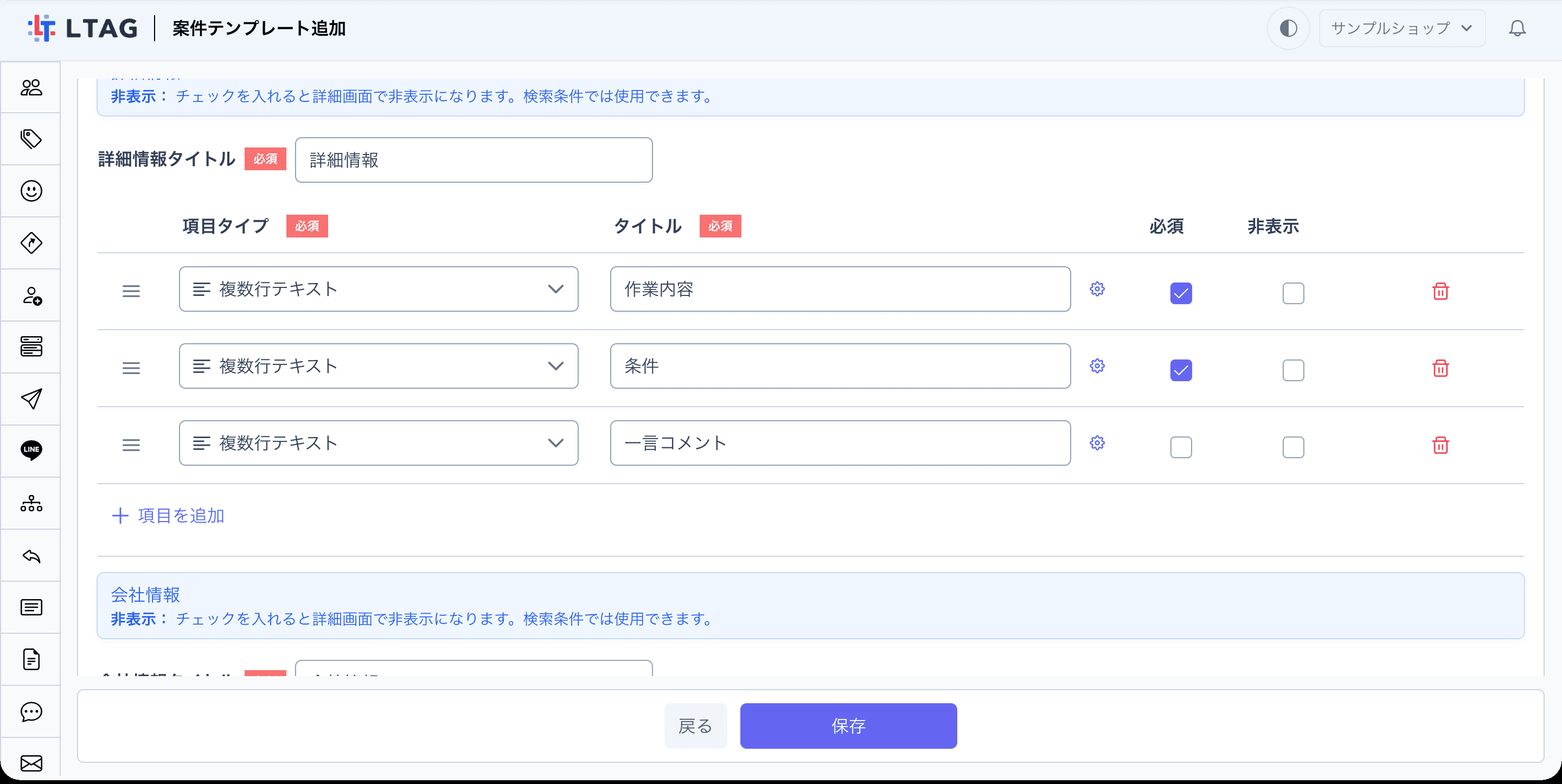Open the LINE sidebar icon
Viewport: 1562px width, 784px height.
(x=31, y=451)
